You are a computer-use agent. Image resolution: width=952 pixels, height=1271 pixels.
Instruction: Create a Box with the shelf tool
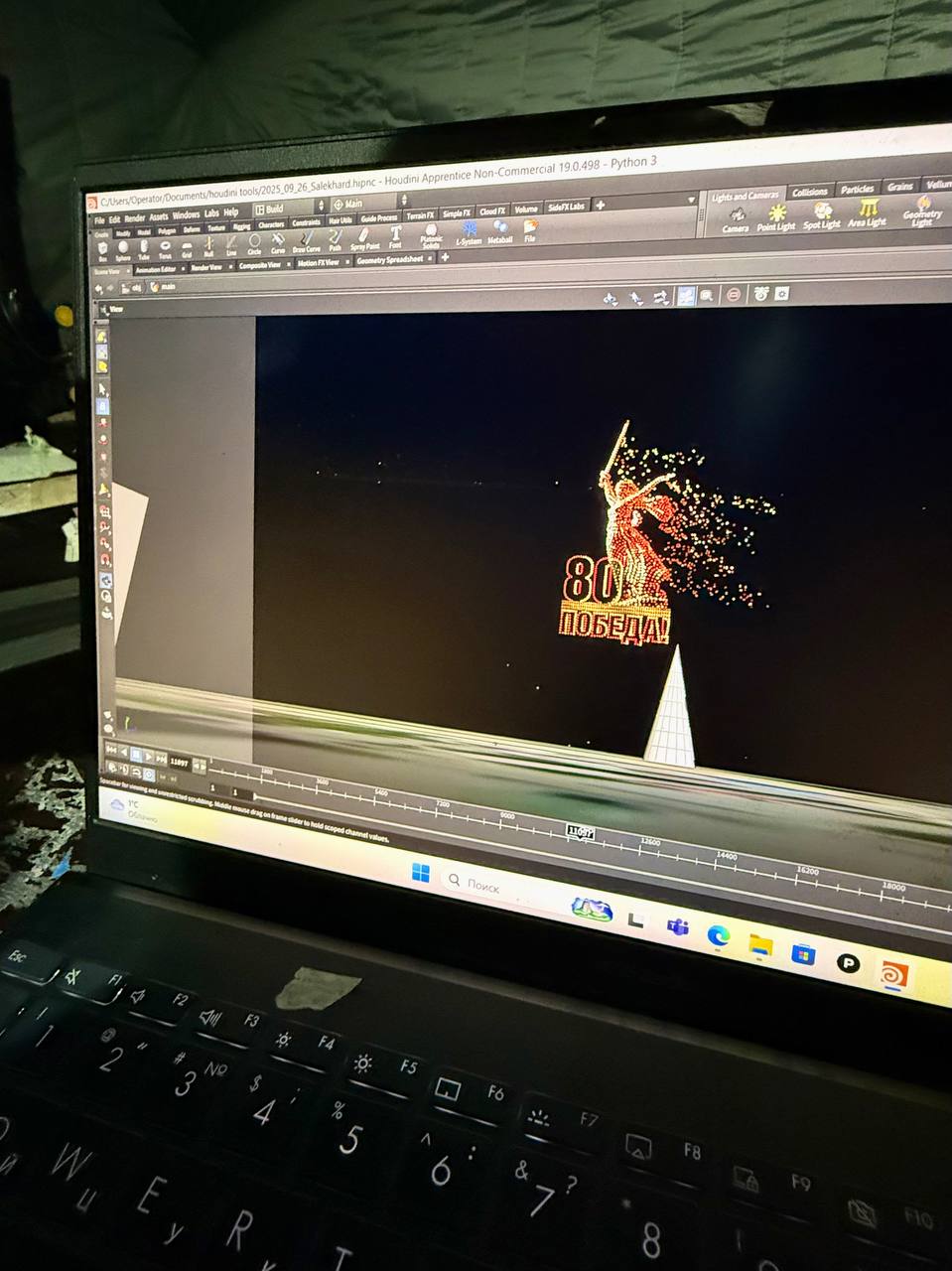coord(102,250)
